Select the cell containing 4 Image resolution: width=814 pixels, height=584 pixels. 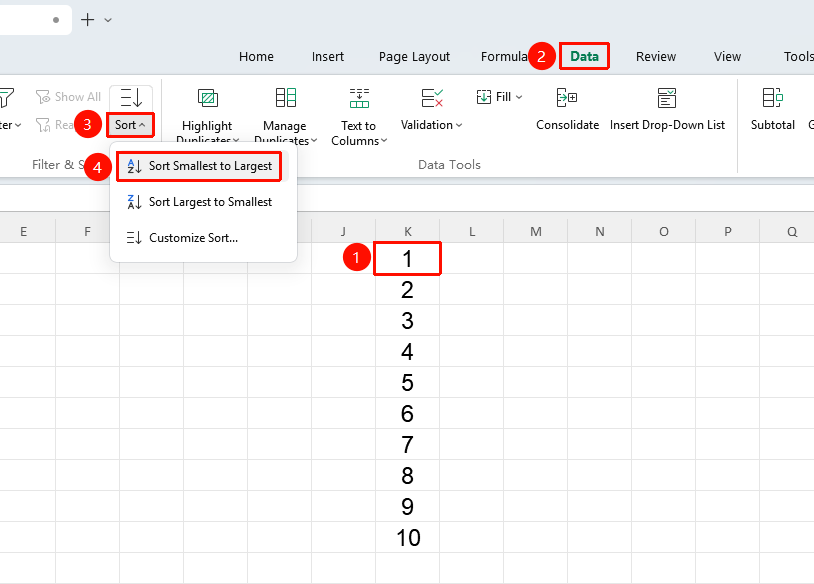tap(408, 351)
